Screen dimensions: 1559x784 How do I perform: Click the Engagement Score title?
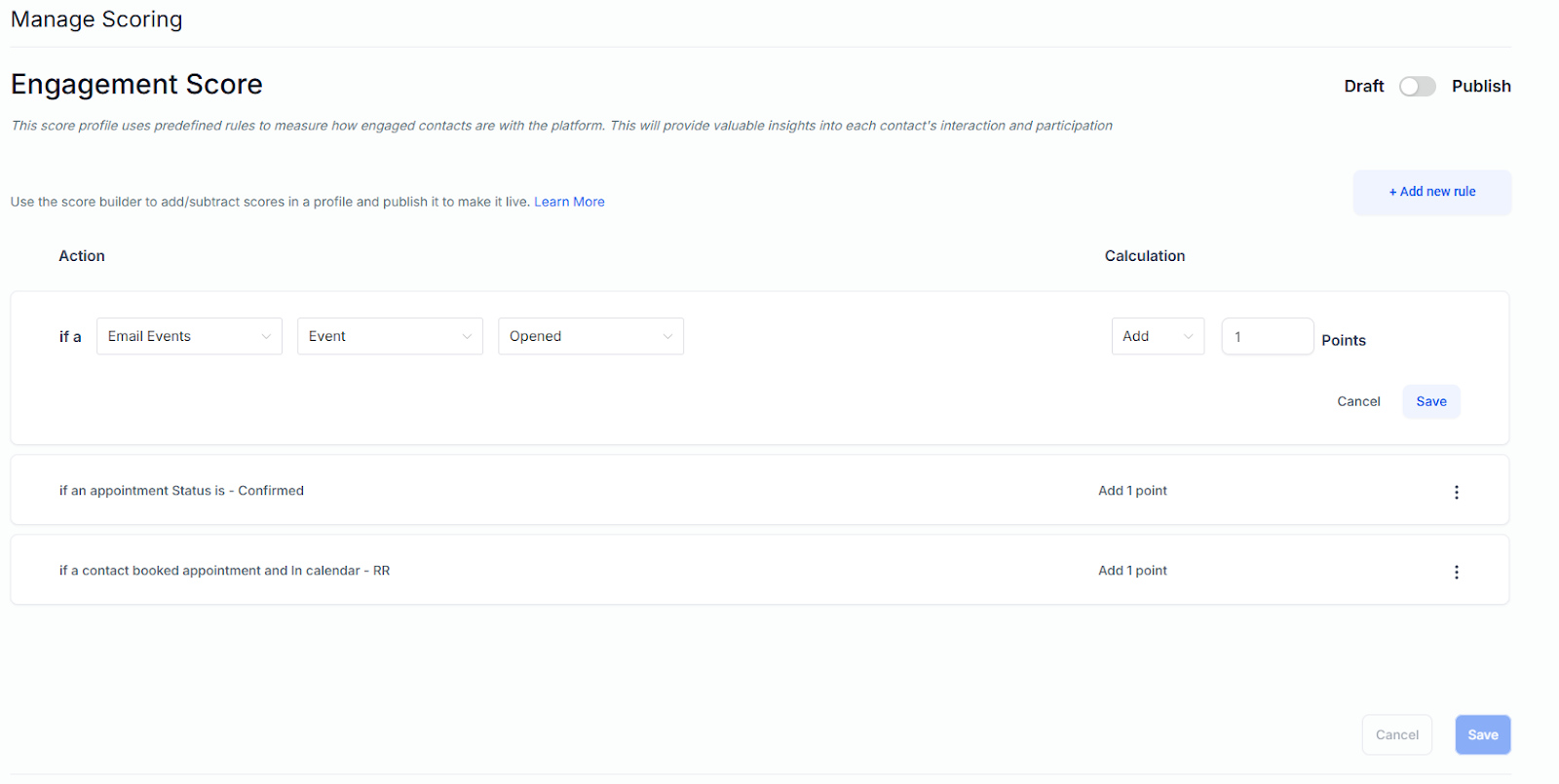pyautogui.click(x=136, y=85)
